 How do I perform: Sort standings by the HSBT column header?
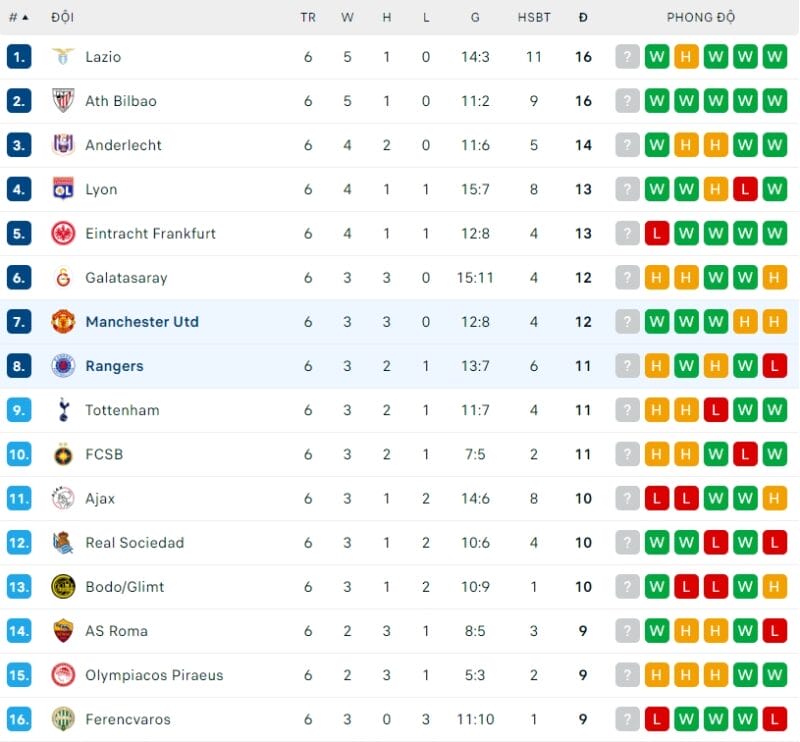(x=534, y=17)
